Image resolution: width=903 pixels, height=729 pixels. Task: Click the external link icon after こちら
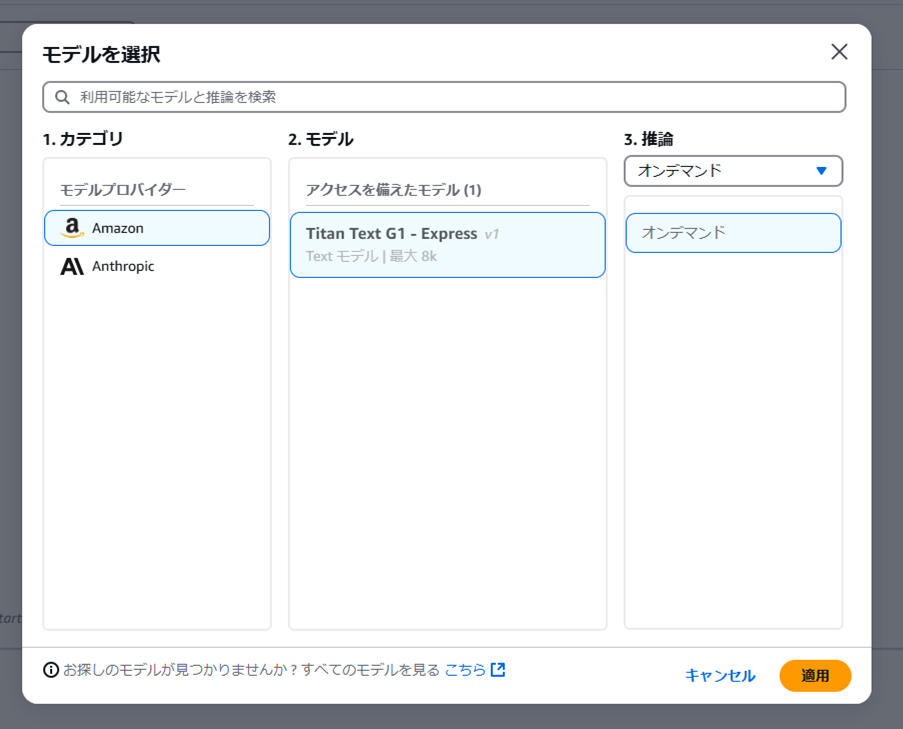[x=498, y=669]
